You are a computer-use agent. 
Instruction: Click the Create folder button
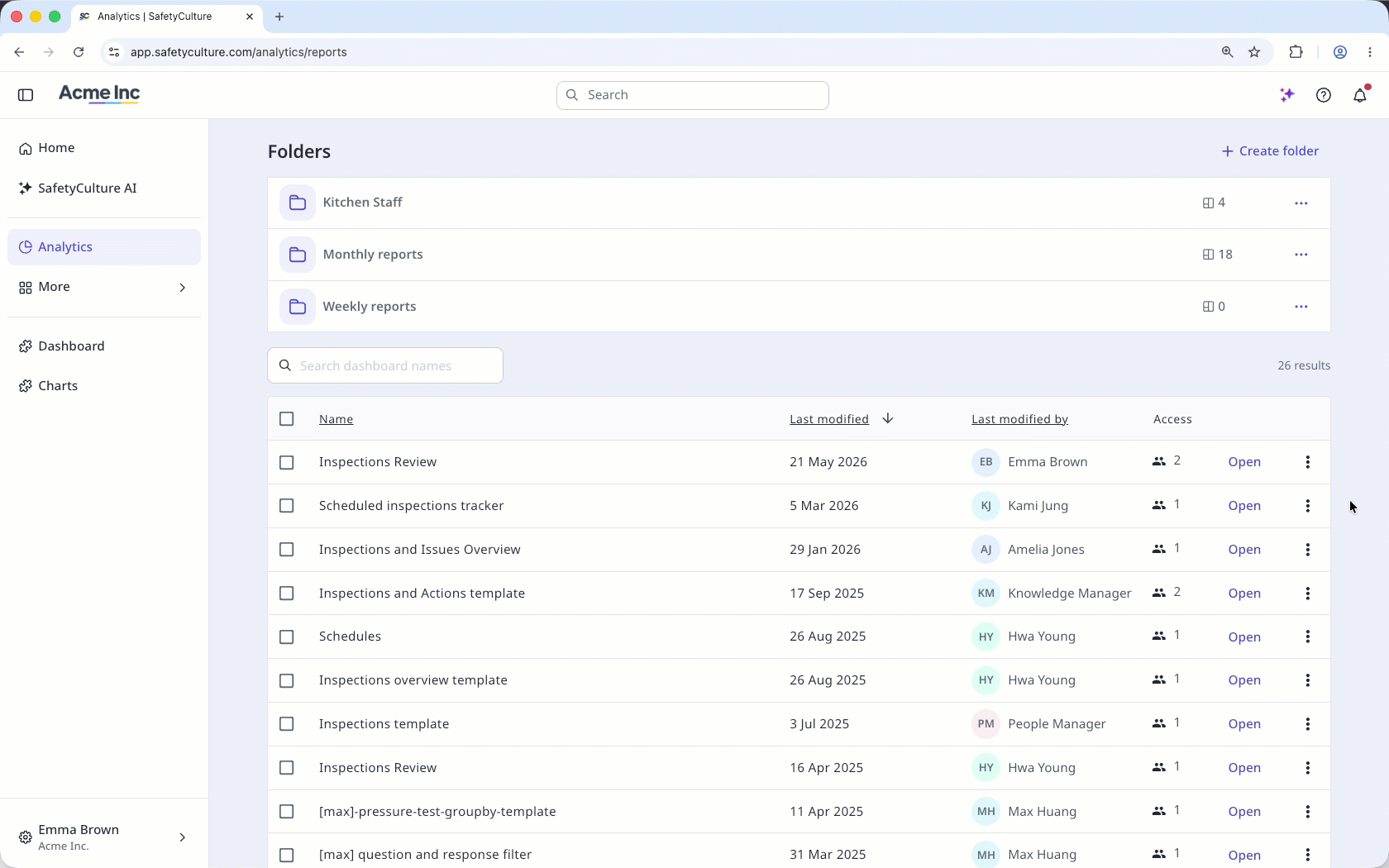1270,151
